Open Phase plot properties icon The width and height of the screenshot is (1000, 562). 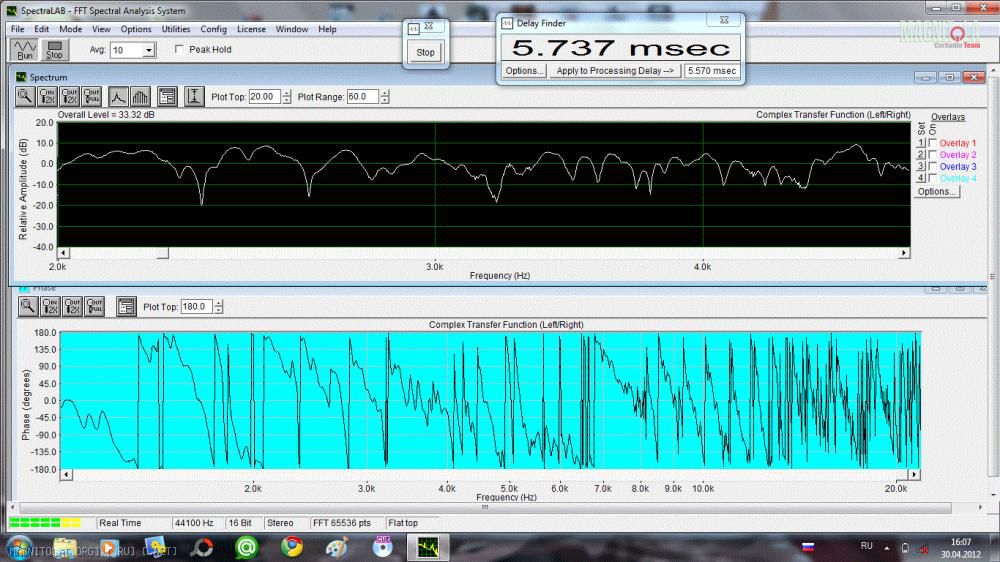(x=126, y=306)
